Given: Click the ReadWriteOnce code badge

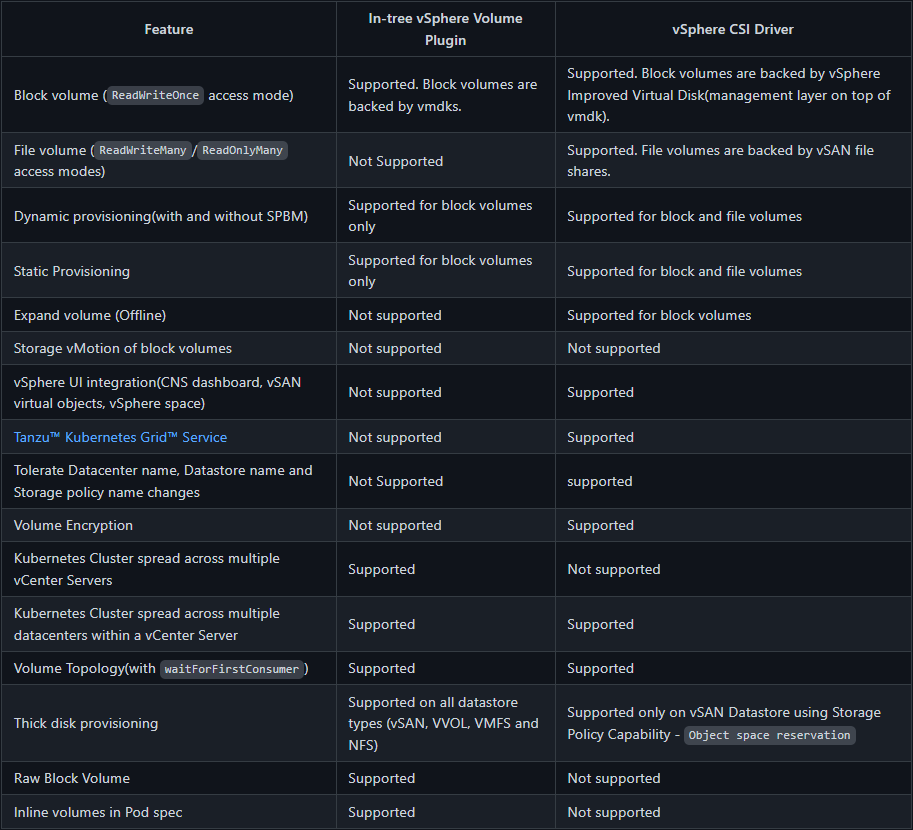Looking at the screenshot, I should point(155,95).
